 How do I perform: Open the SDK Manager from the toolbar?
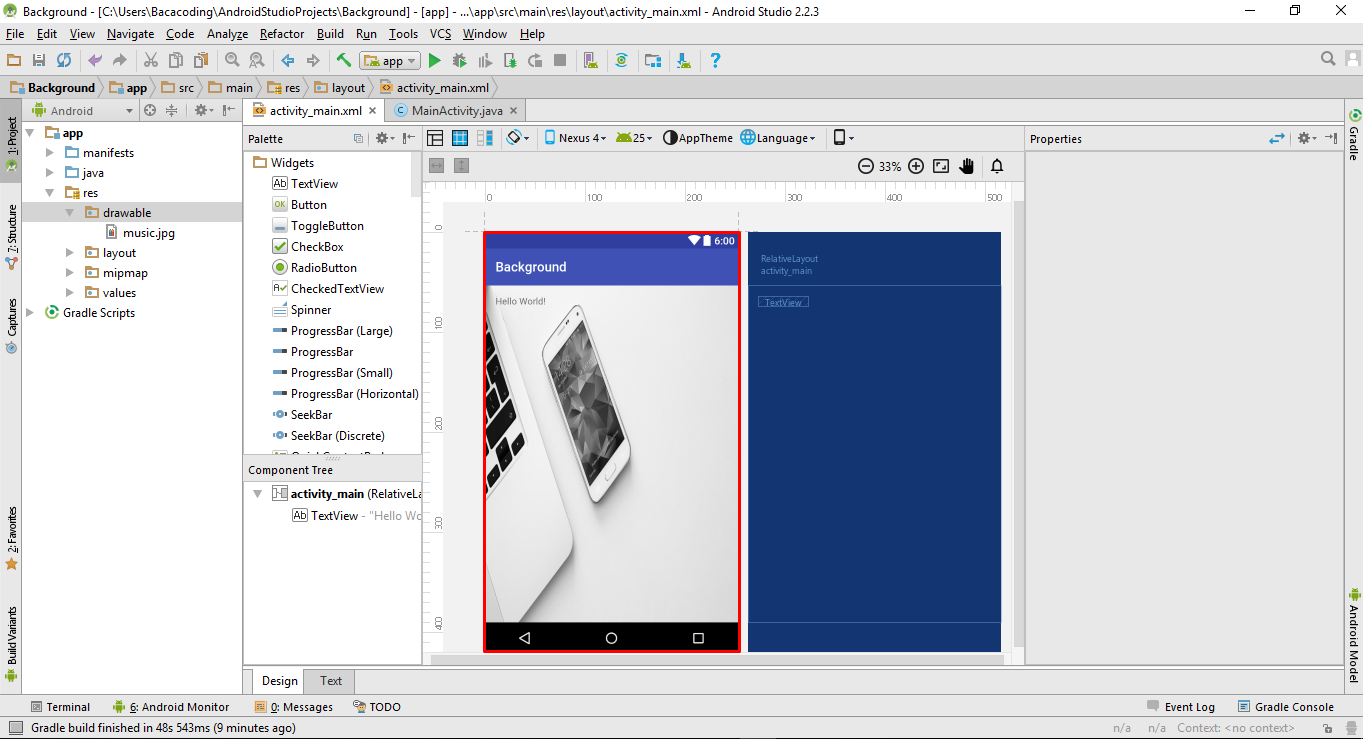point(683,60)
